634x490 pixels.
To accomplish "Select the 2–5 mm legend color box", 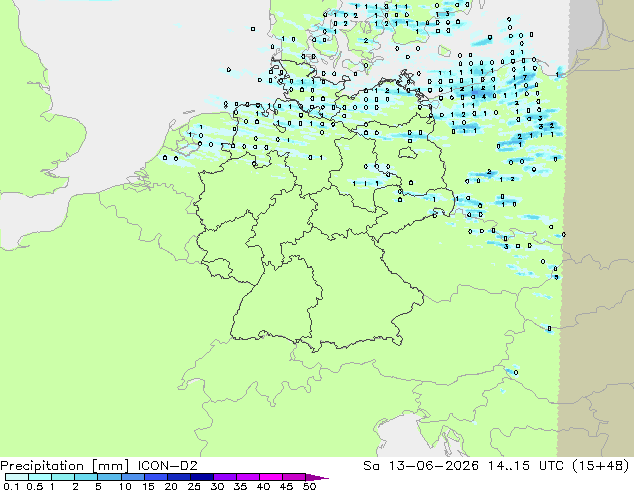I will (x=86, y=477).
